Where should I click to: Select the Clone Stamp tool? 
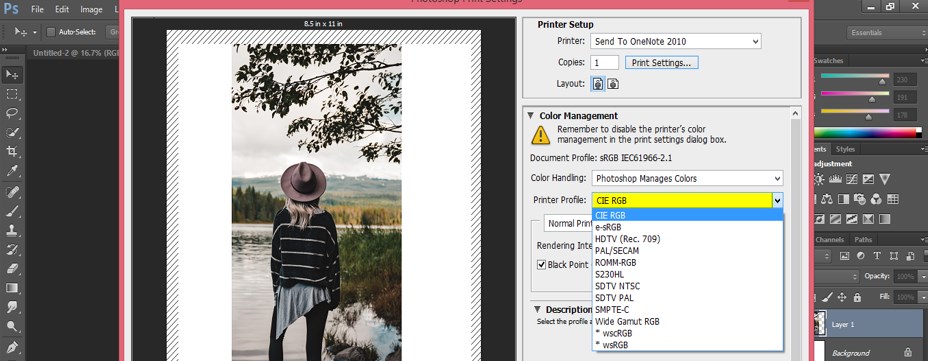click(12, 230)
